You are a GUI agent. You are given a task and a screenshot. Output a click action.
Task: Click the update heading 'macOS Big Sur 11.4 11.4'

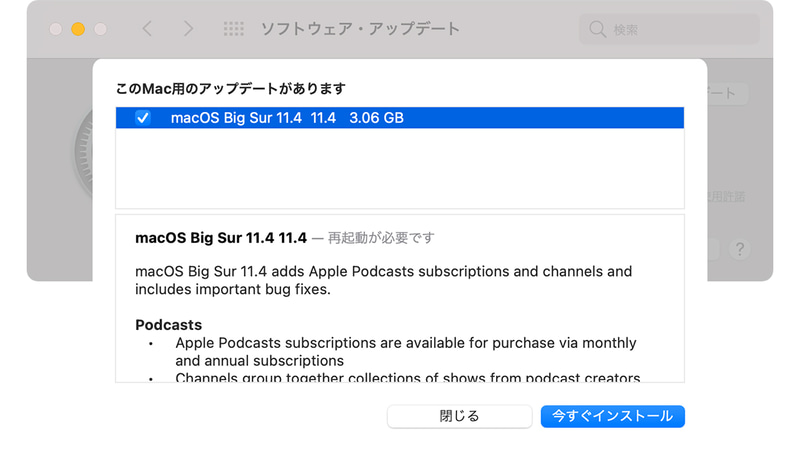pos(221,238)
